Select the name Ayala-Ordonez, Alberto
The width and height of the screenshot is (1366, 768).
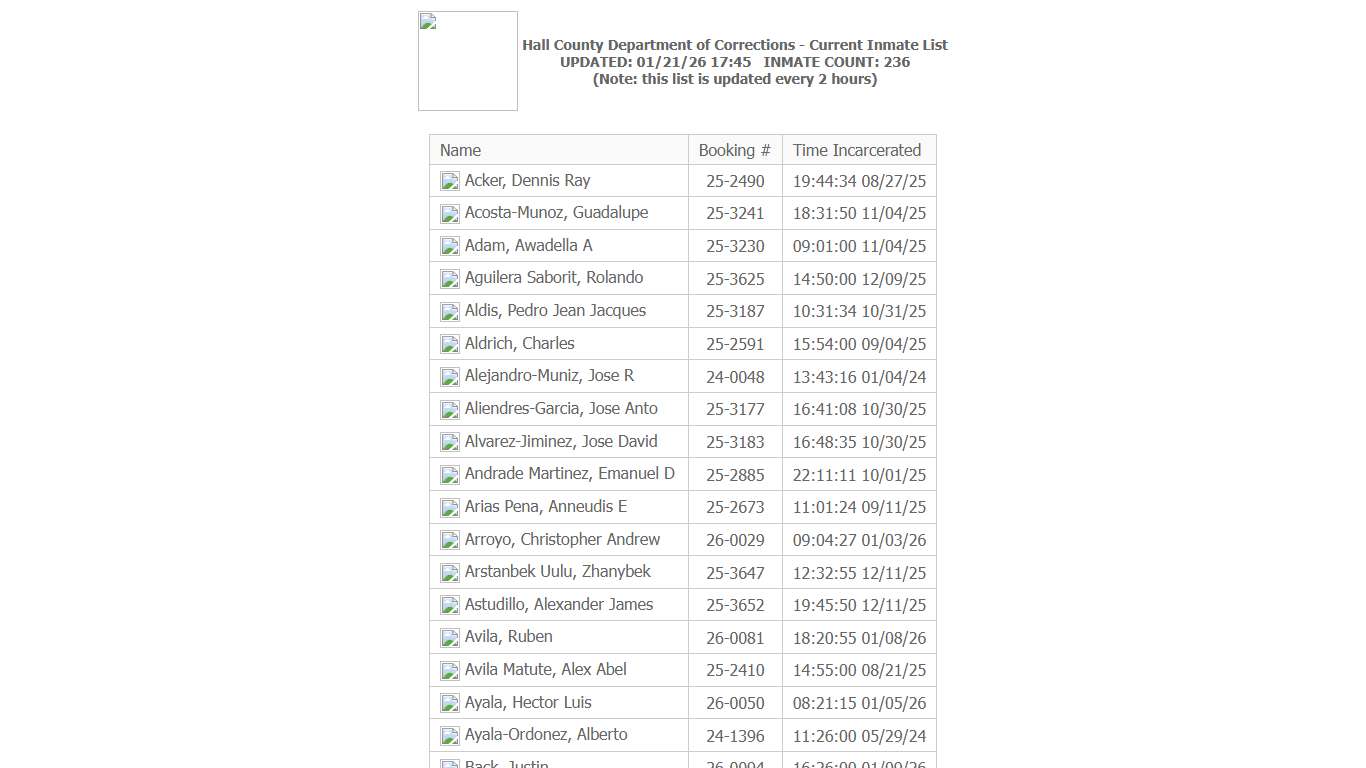coord(545,734)
